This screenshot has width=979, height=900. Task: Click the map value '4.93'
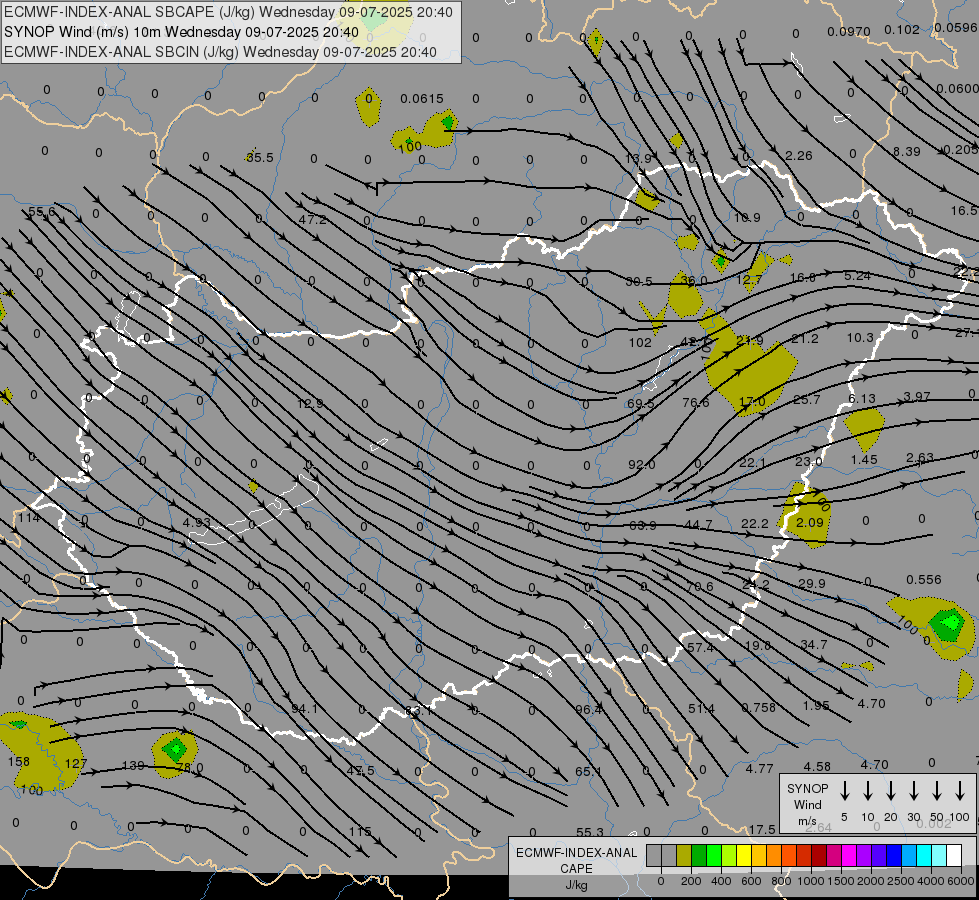[197, 522]
